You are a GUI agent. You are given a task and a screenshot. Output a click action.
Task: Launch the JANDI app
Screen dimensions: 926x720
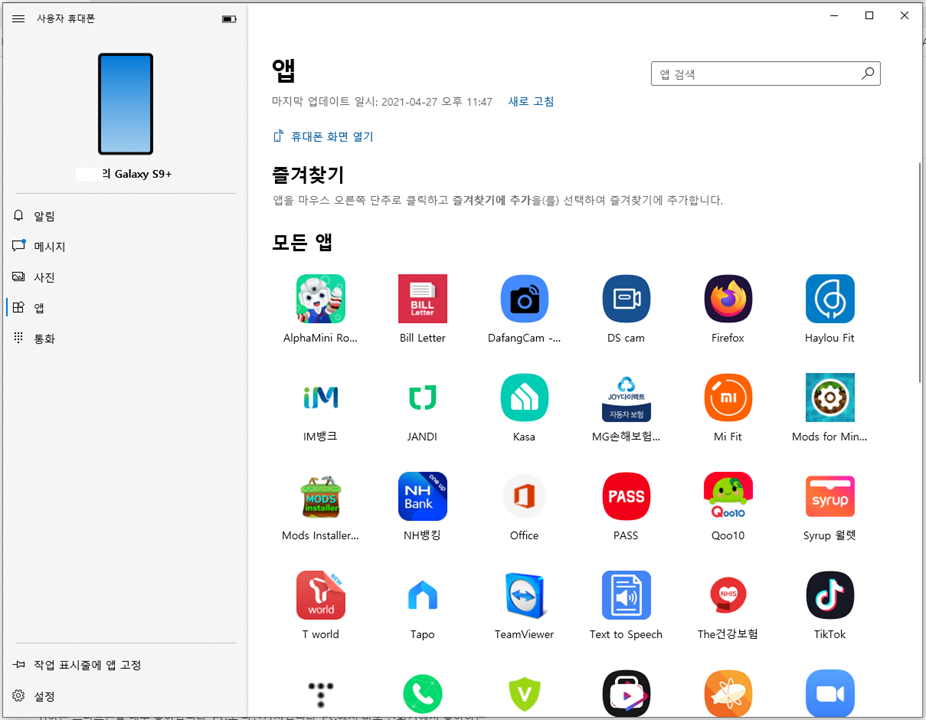(422, 398)
